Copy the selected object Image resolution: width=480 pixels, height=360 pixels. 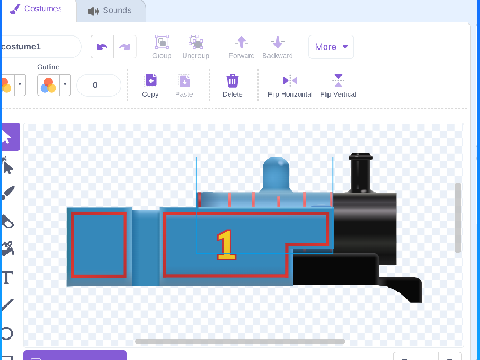tap(150, 86)
